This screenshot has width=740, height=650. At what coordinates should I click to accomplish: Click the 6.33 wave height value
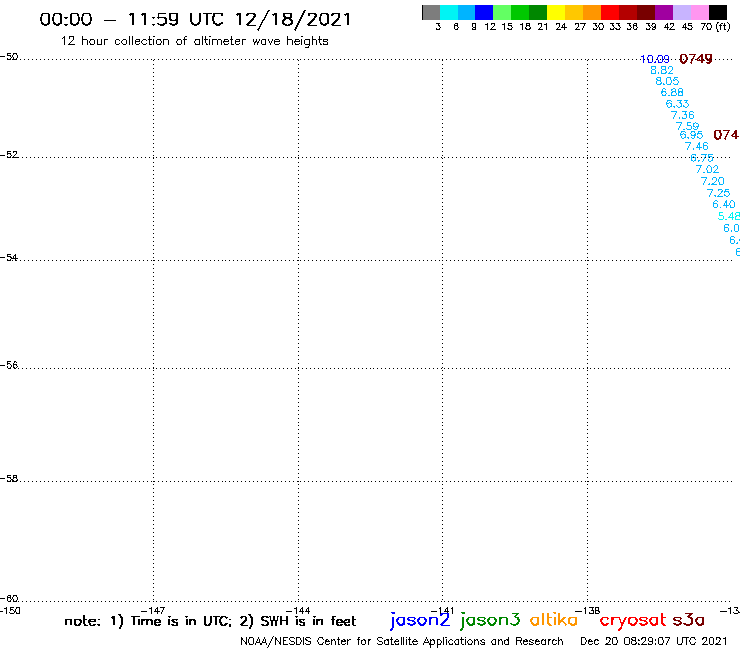pyautogui.click(x=677, y=104)
